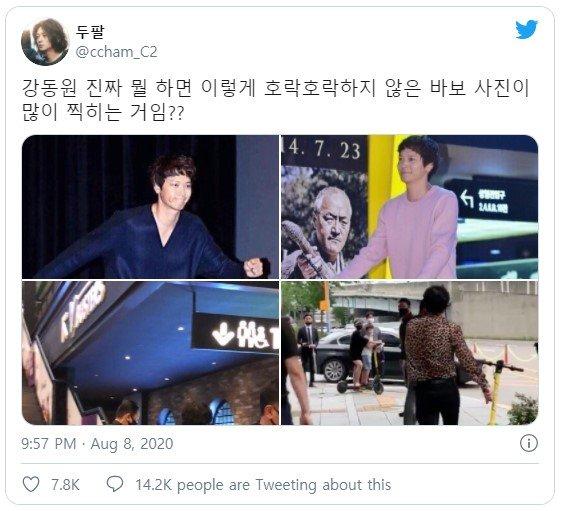562x511 pixels.
Task: Like the tweet with heart icon
Action: tap(31, 484)
